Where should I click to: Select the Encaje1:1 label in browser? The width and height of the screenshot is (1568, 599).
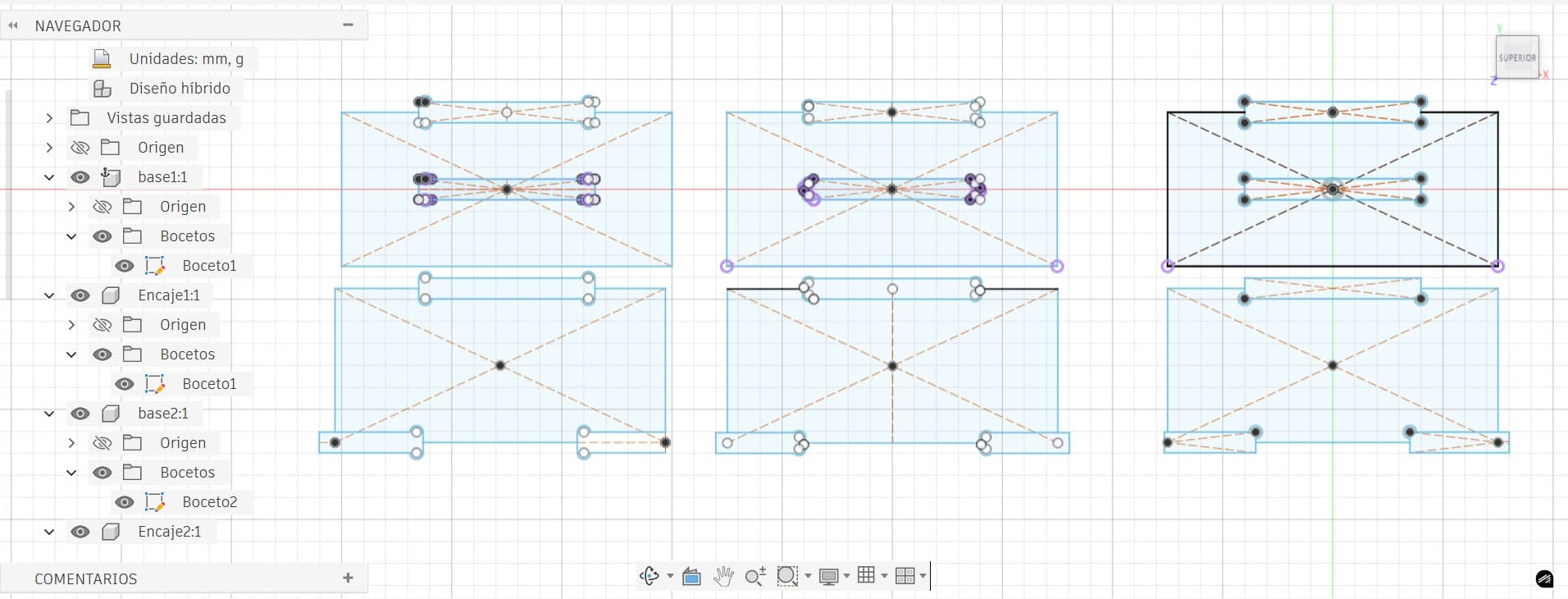pos(169,295)
